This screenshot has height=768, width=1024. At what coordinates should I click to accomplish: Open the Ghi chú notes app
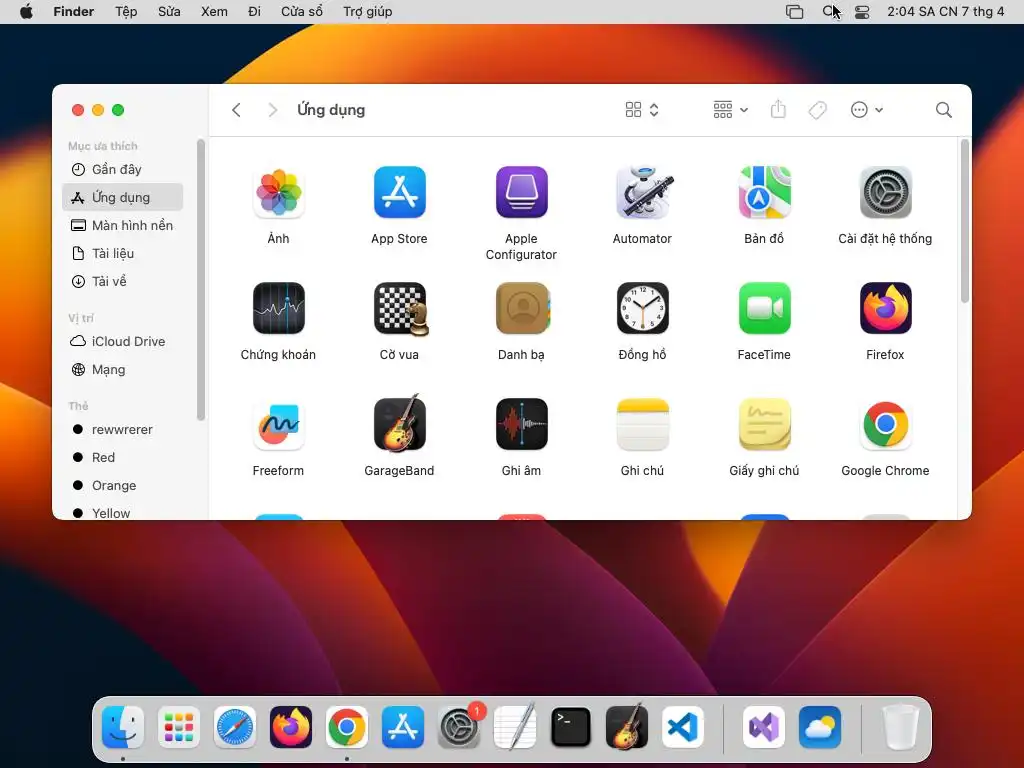(643, 424)
